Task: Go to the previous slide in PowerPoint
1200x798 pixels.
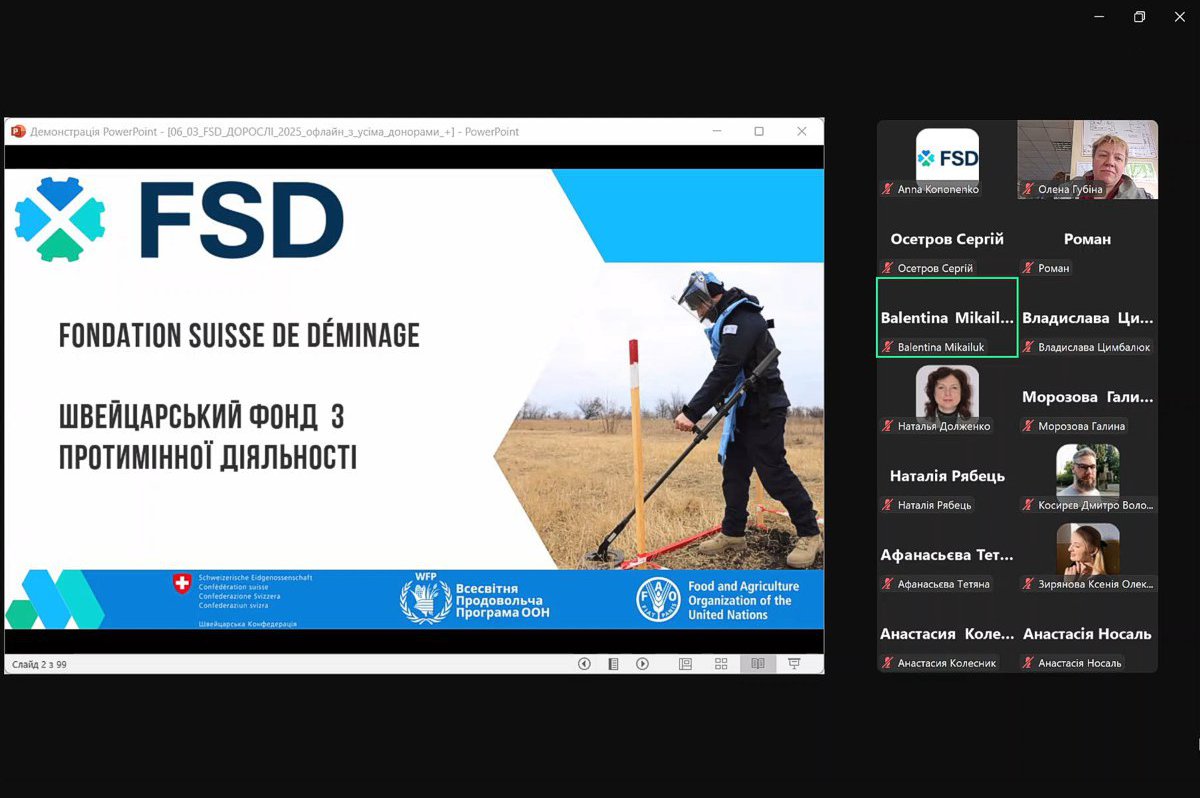Action: (x=584, y=663)
